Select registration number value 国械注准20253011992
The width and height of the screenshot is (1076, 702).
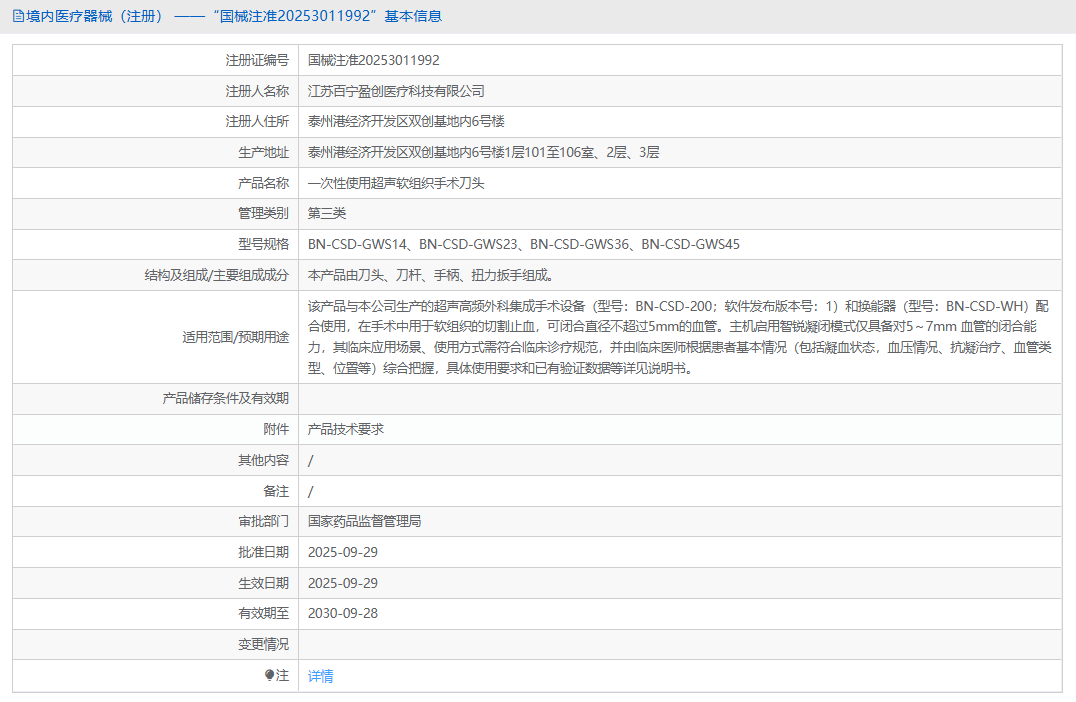373,60
